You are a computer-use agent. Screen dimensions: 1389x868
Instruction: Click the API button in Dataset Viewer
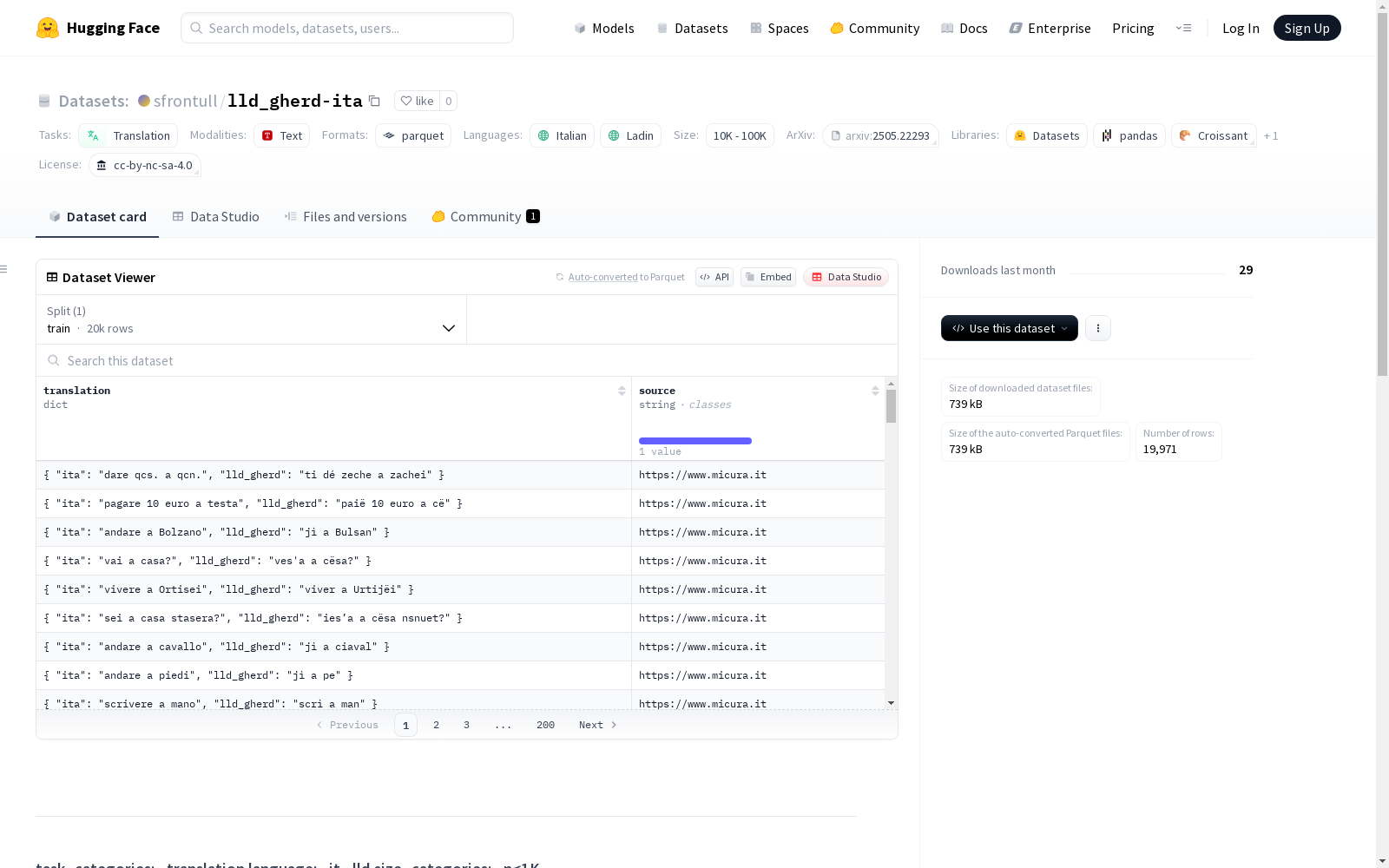(714, 277)
